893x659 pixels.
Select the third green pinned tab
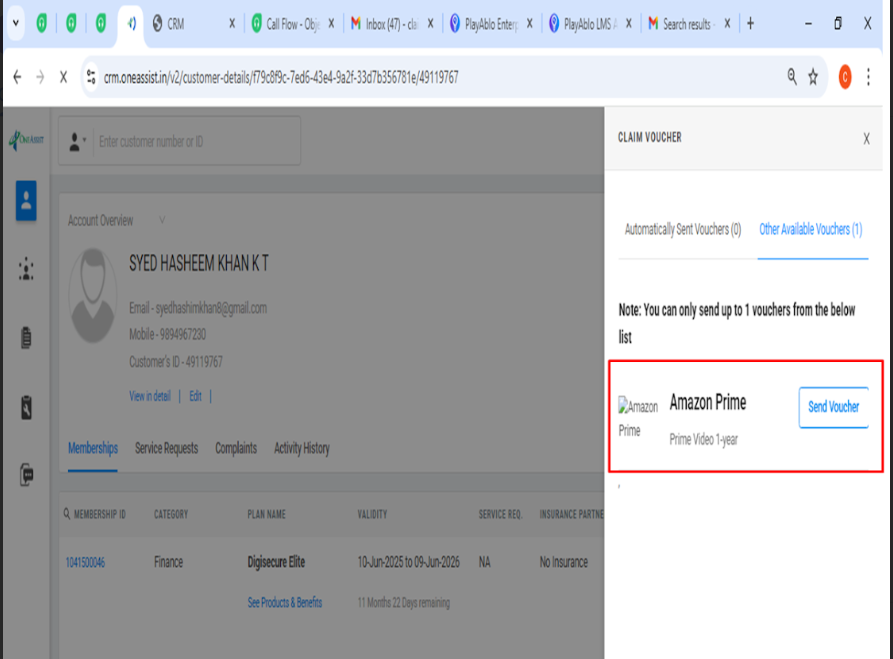(101, 23)
